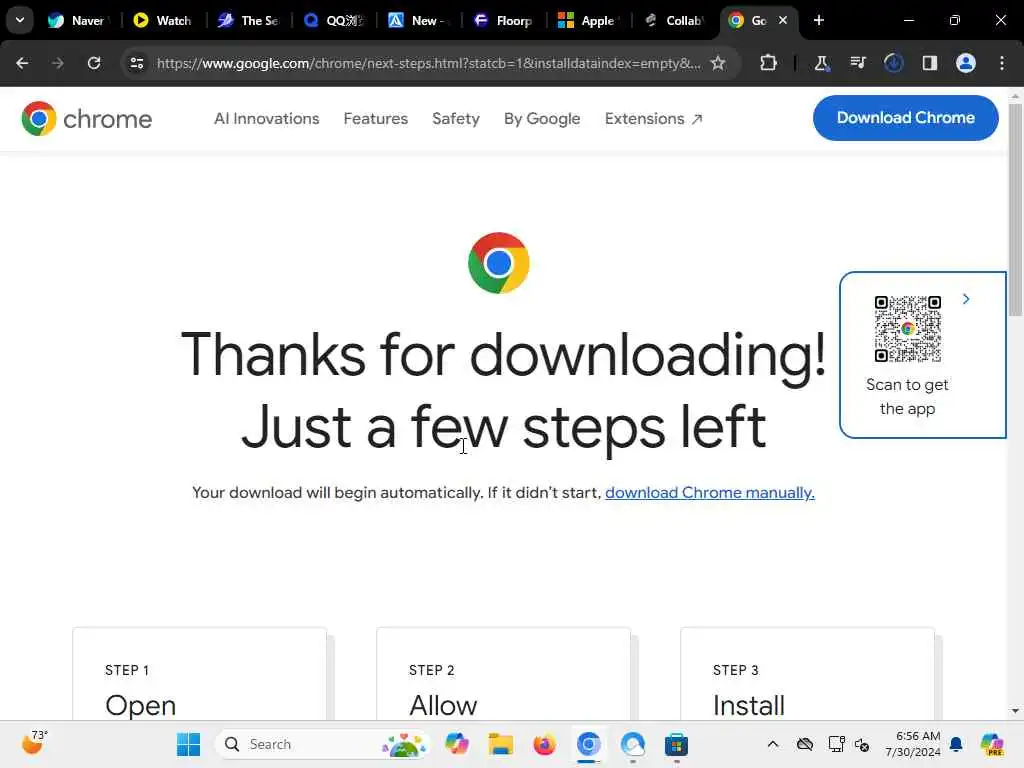Switch to the Naver tab
The image size is (1024, 768).
tap(76, 20)
